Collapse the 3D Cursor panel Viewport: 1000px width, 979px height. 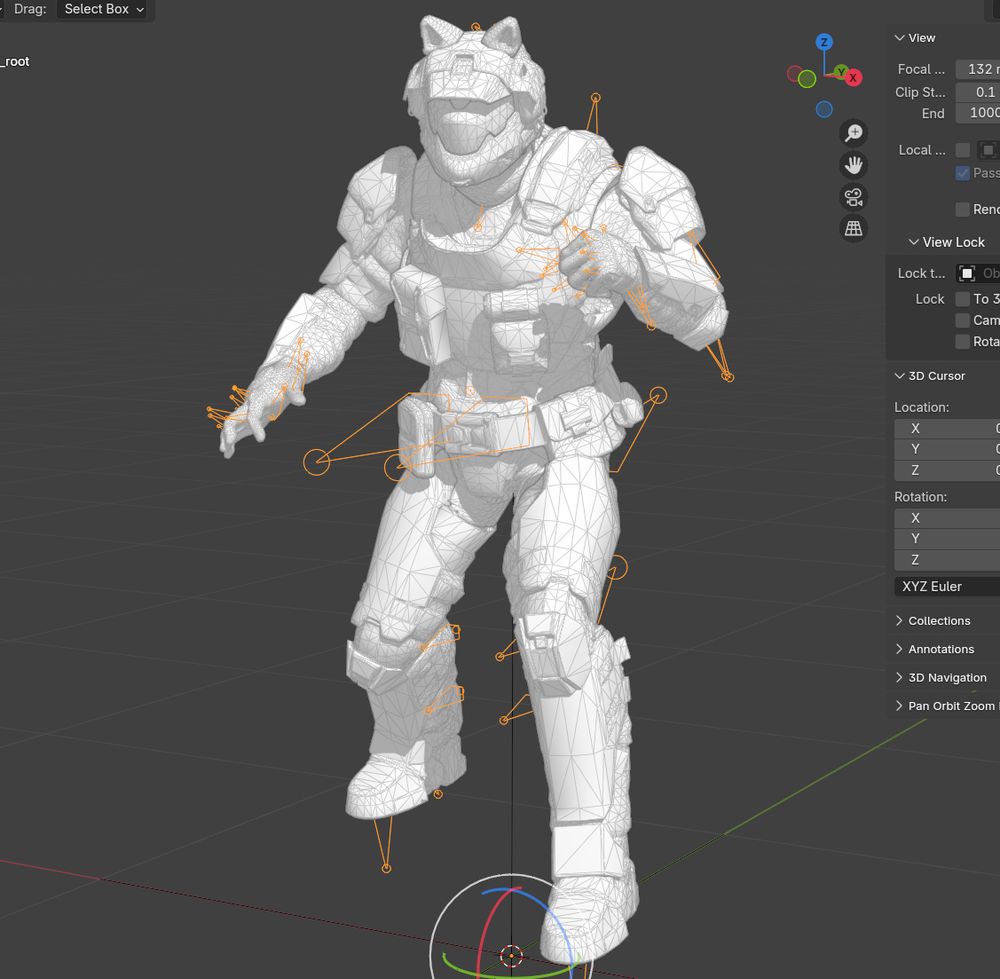click(930, 376)
